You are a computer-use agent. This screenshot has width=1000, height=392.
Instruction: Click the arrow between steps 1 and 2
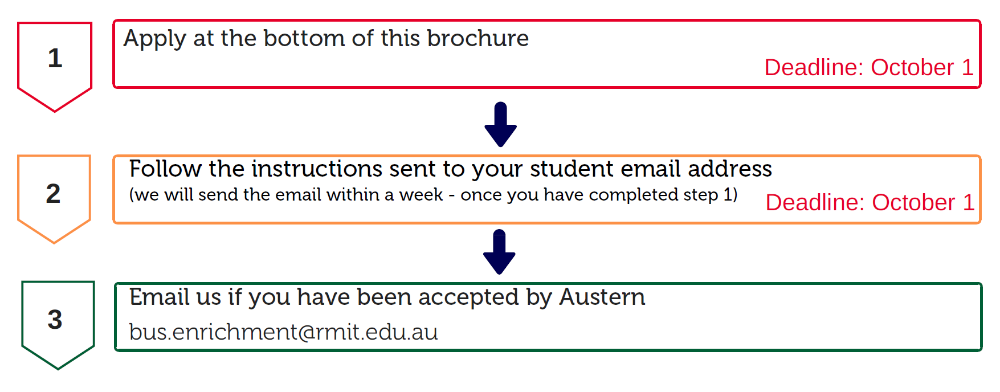pos(500,124)
